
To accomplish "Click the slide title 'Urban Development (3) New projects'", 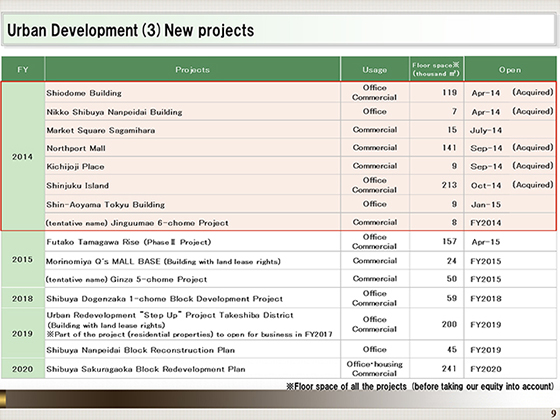I will click(x=130, y=30).
